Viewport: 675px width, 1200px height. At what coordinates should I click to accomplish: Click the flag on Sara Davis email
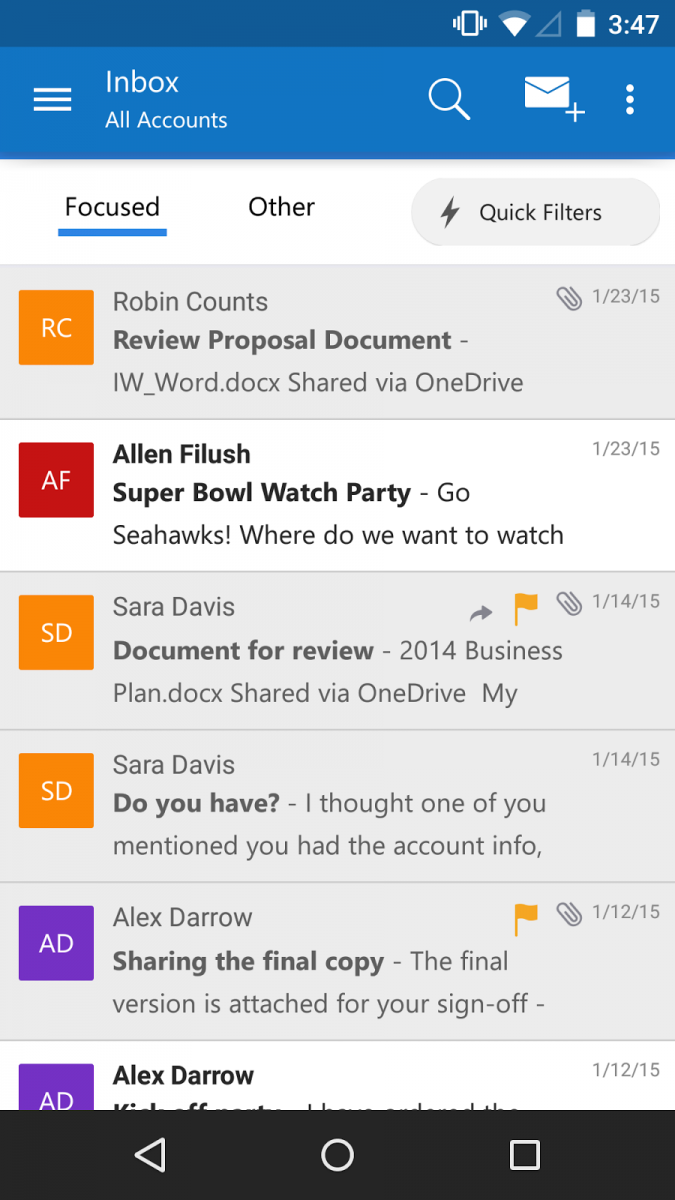[x=525, y=605]
